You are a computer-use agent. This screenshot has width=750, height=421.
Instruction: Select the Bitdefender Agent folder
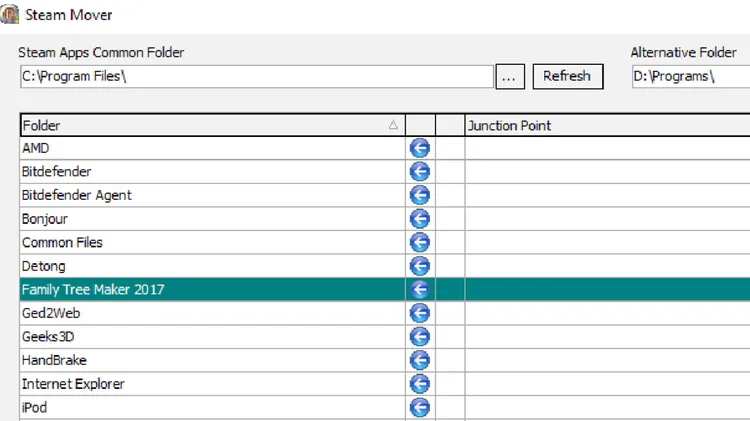tap(212, 195)
